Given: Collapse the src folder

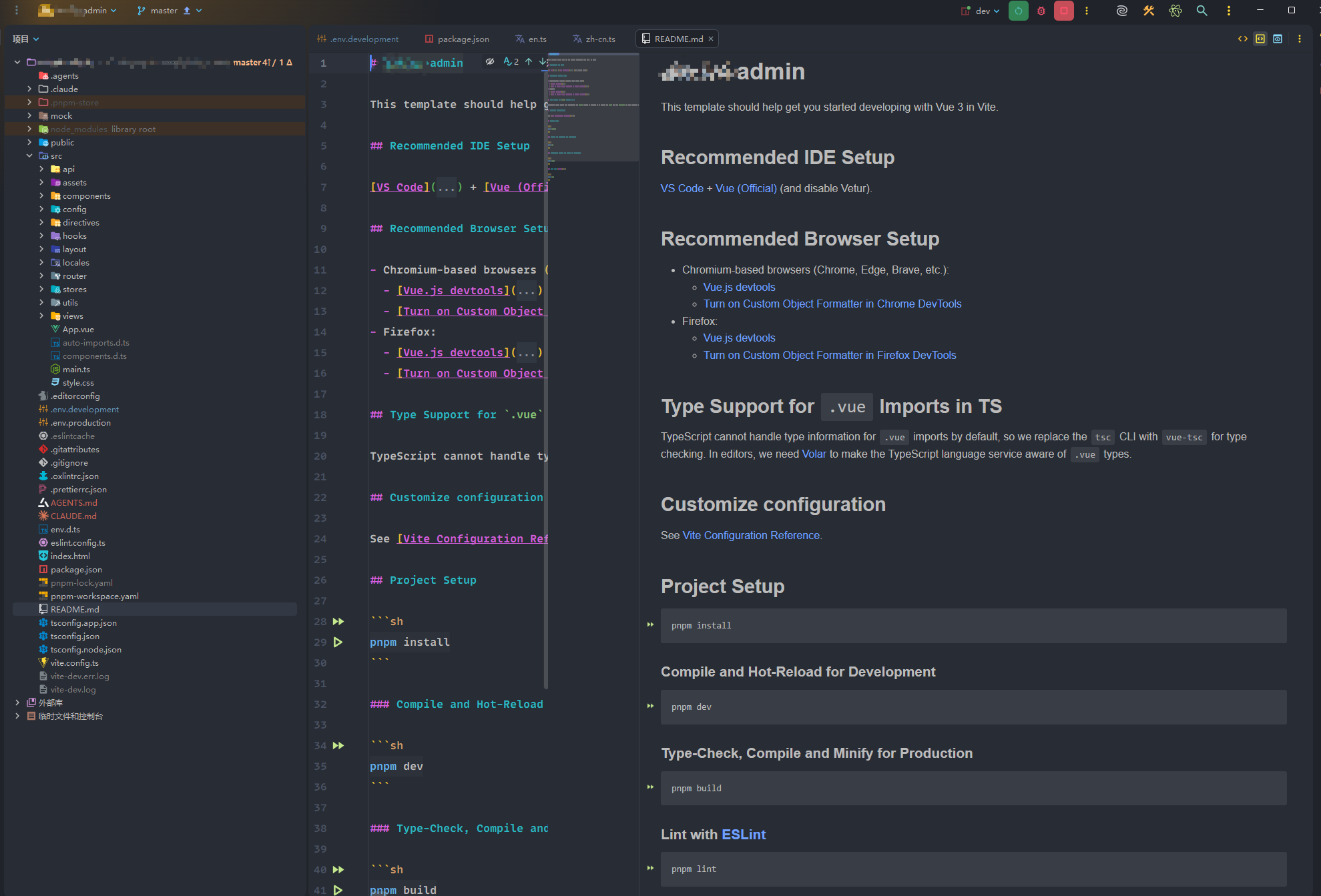Looking at the screenshot, I should coord(29,155).
